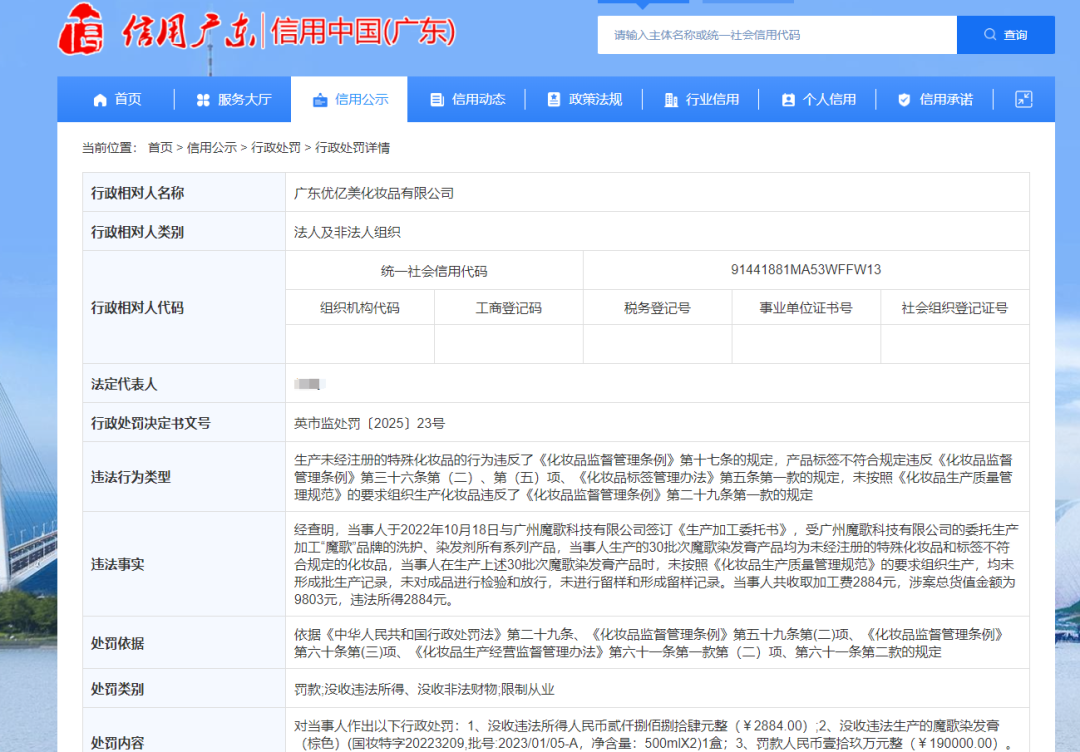Viewport: 1080px width, 752px height.
Task: Go to 信用公示 in the breadcrumb
Action: (x=212, y=148)
